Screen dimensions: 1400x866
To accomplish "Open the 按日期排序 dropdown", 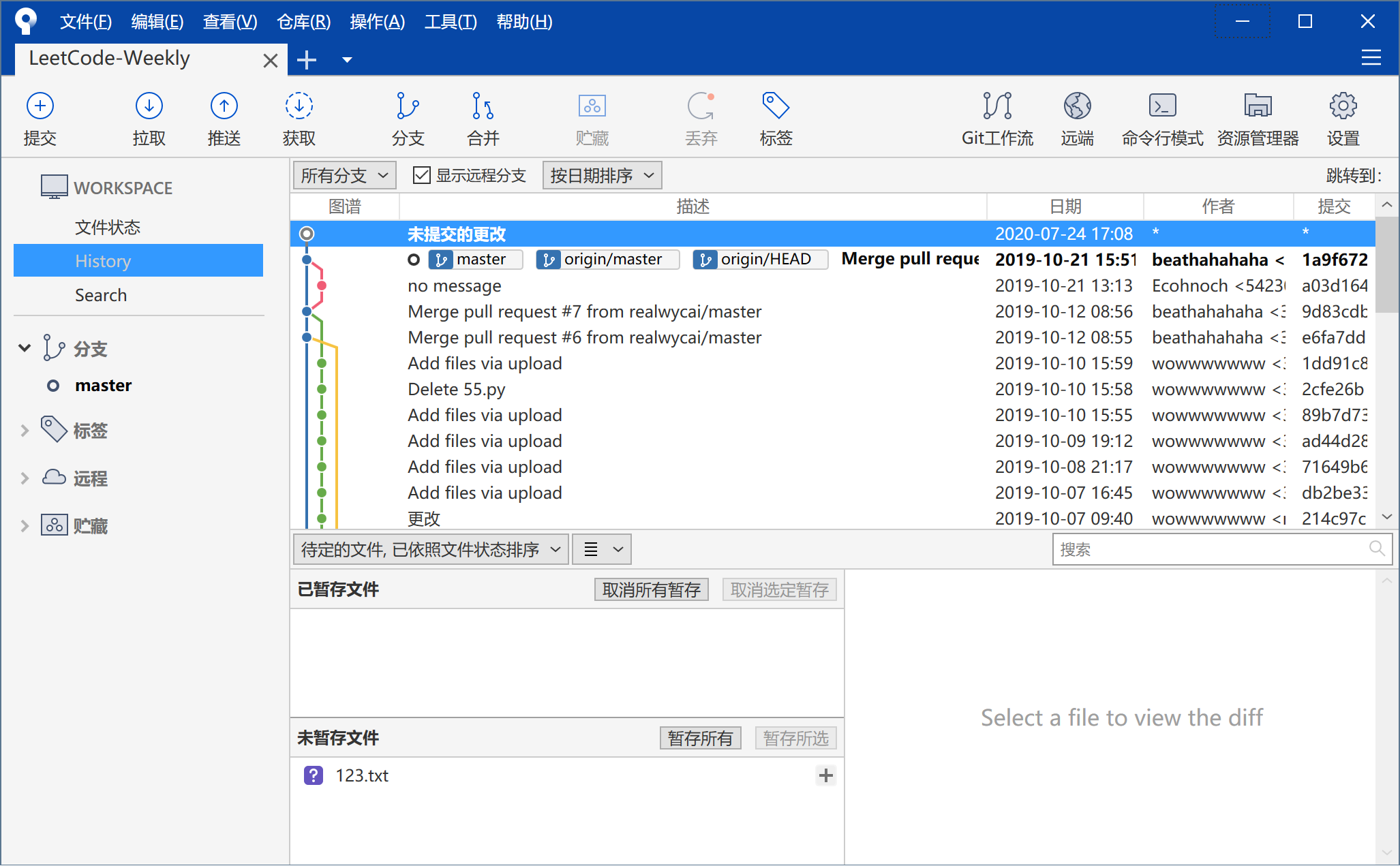I will click(x=603, y=176).
